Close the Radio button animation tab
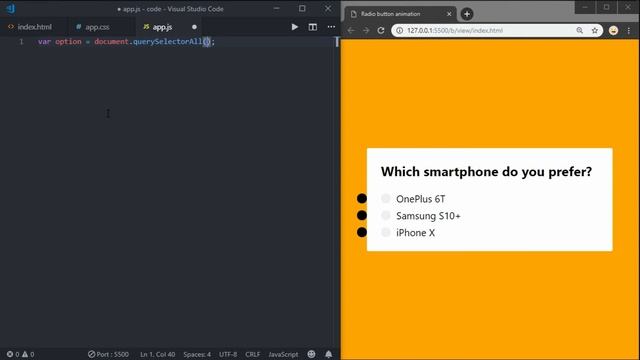This screenshot has width=640, height=360. coord(449,14)
